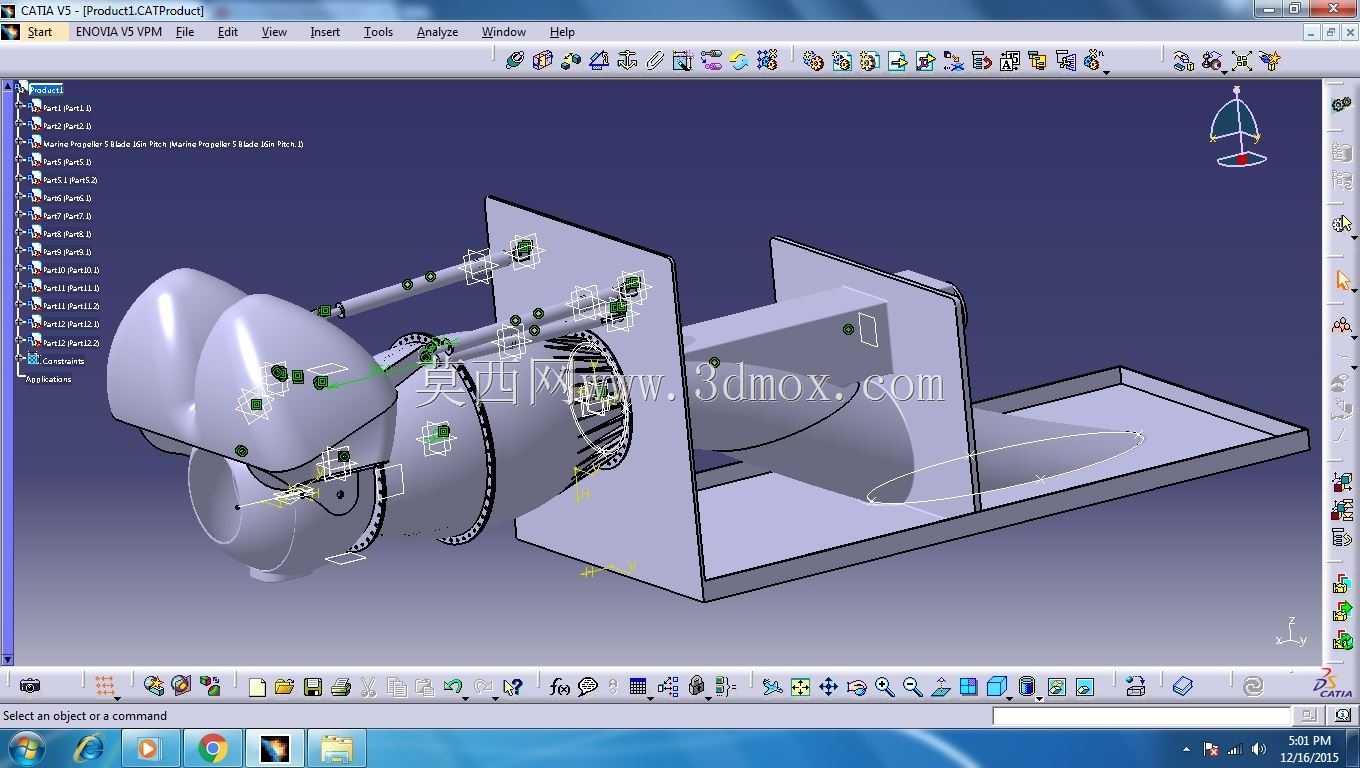Screen dimensions: 1360x768
Task: Open the ENOVIA V5 VPM menu
Action: [119, 32]
